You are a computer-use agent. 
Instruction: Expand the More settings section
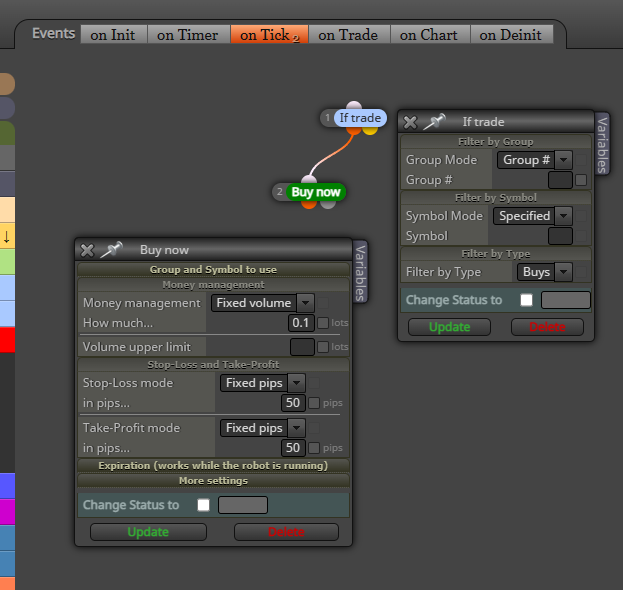click(213, 481)
